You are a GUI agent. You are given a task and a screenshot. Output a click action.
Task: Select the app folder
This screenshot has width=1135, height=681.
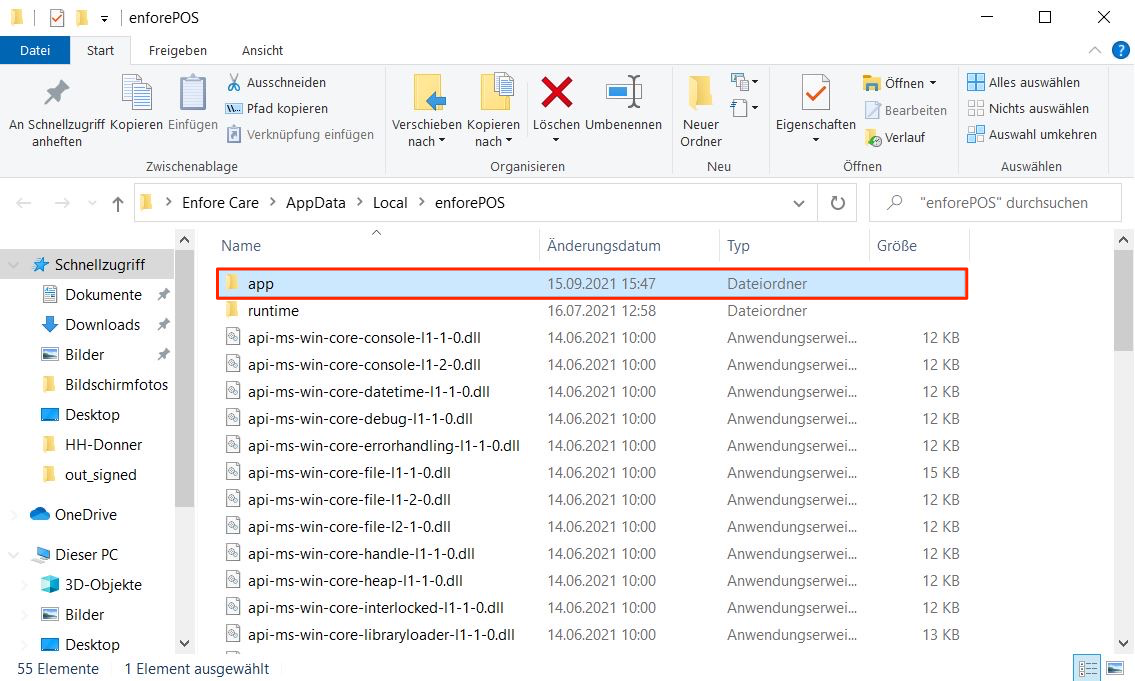tap(592, 284)
